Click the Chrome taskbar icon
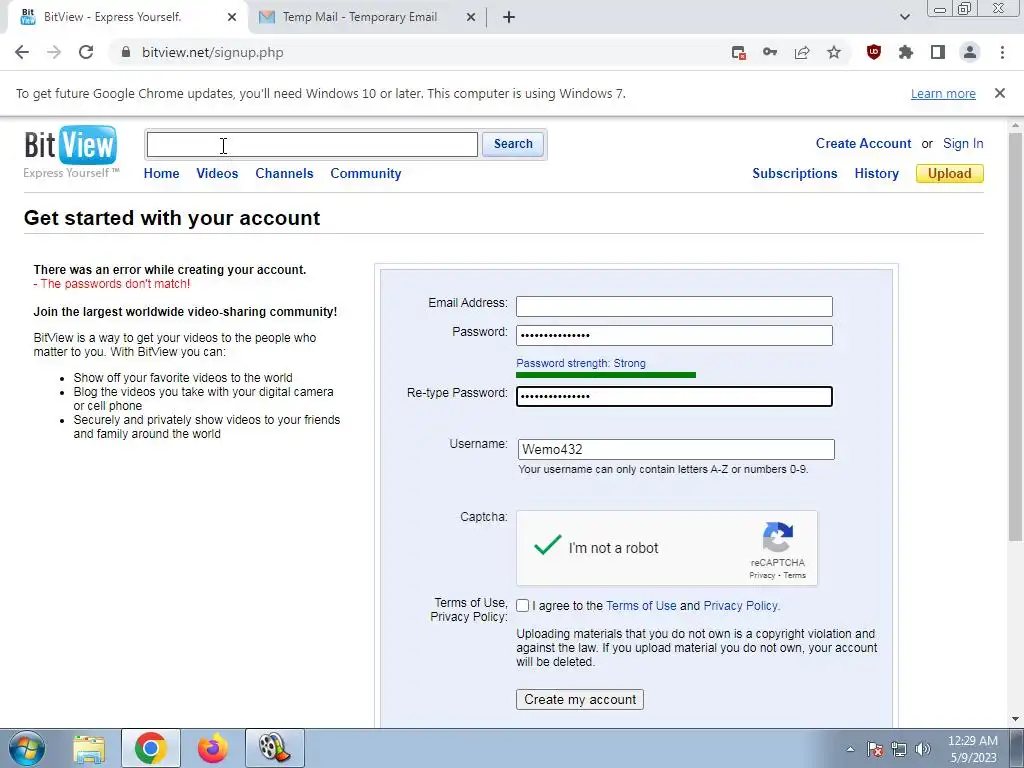 tap(151, 748)
